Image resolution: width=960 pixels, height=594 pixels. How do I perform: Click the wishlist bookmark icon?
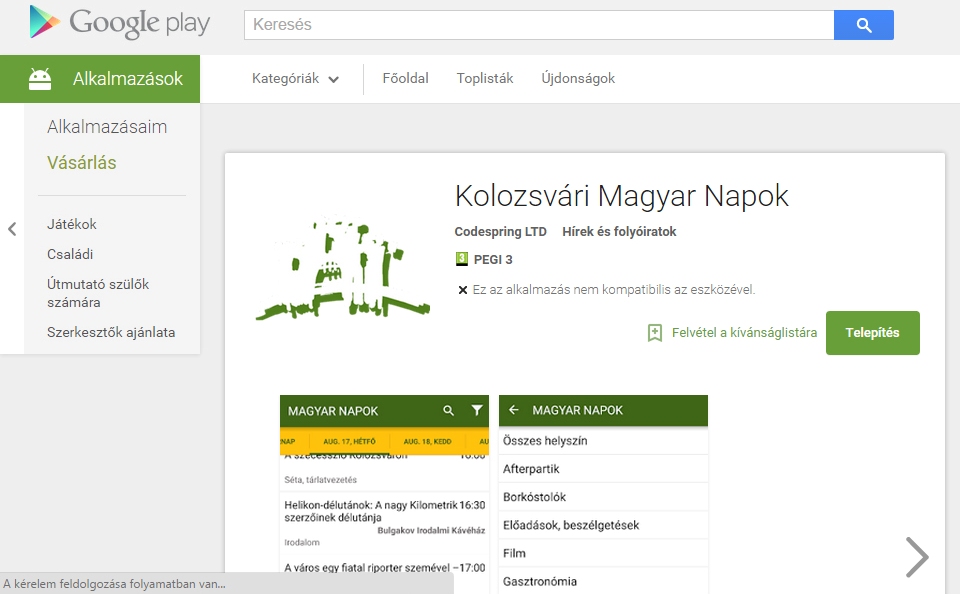654,333
